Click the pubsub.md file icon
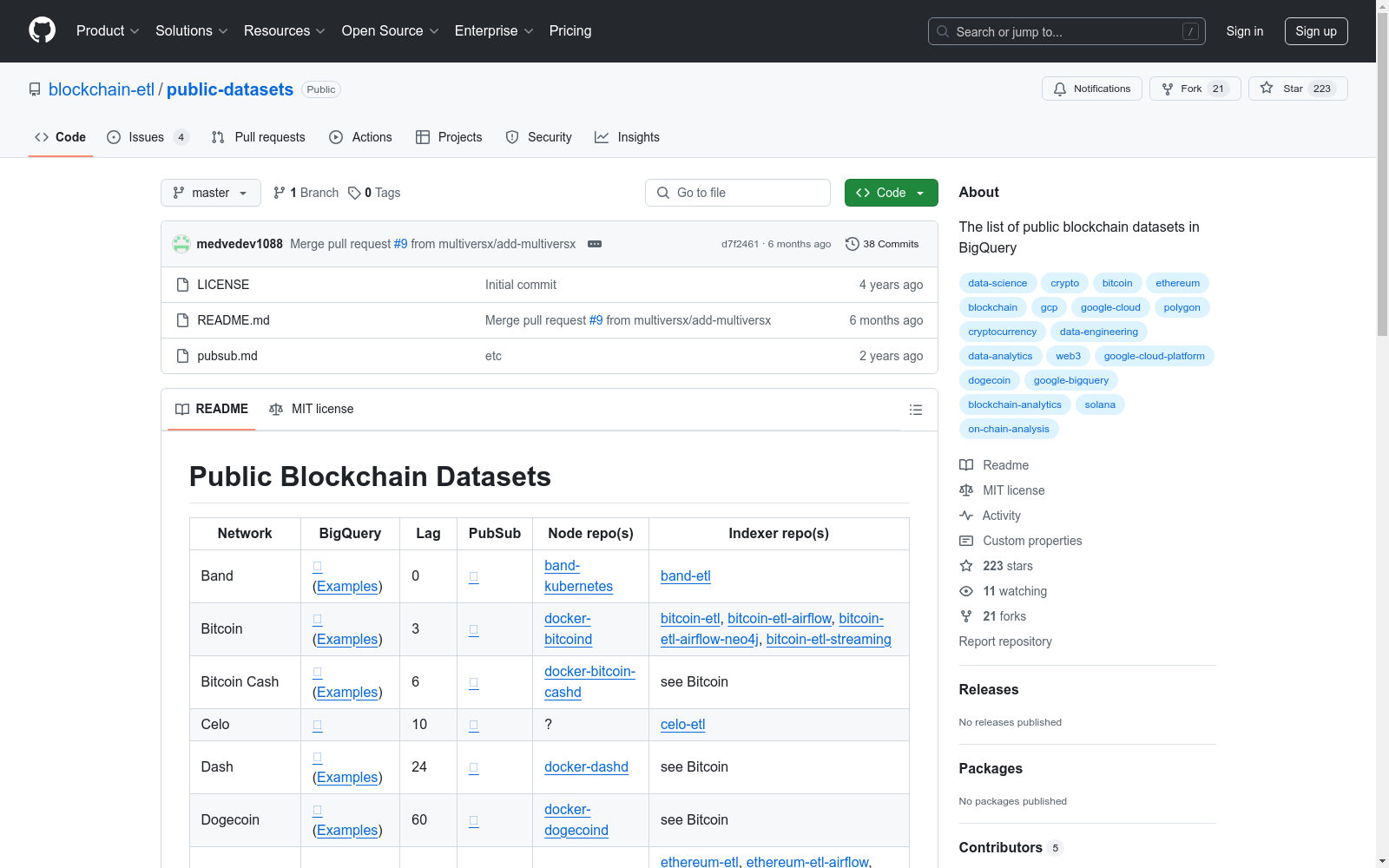Image resolution: width=1389 pixels, height=868 pixels. click(182, 356)
